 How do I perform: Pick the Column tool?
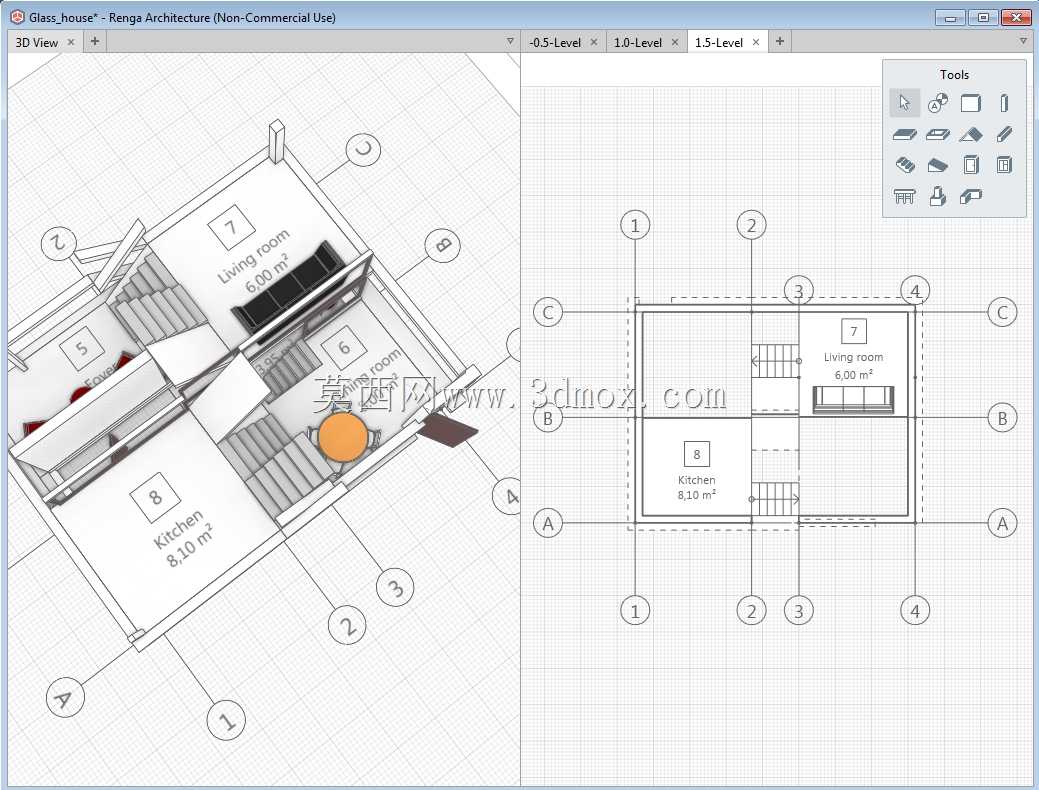[1004, 103]
